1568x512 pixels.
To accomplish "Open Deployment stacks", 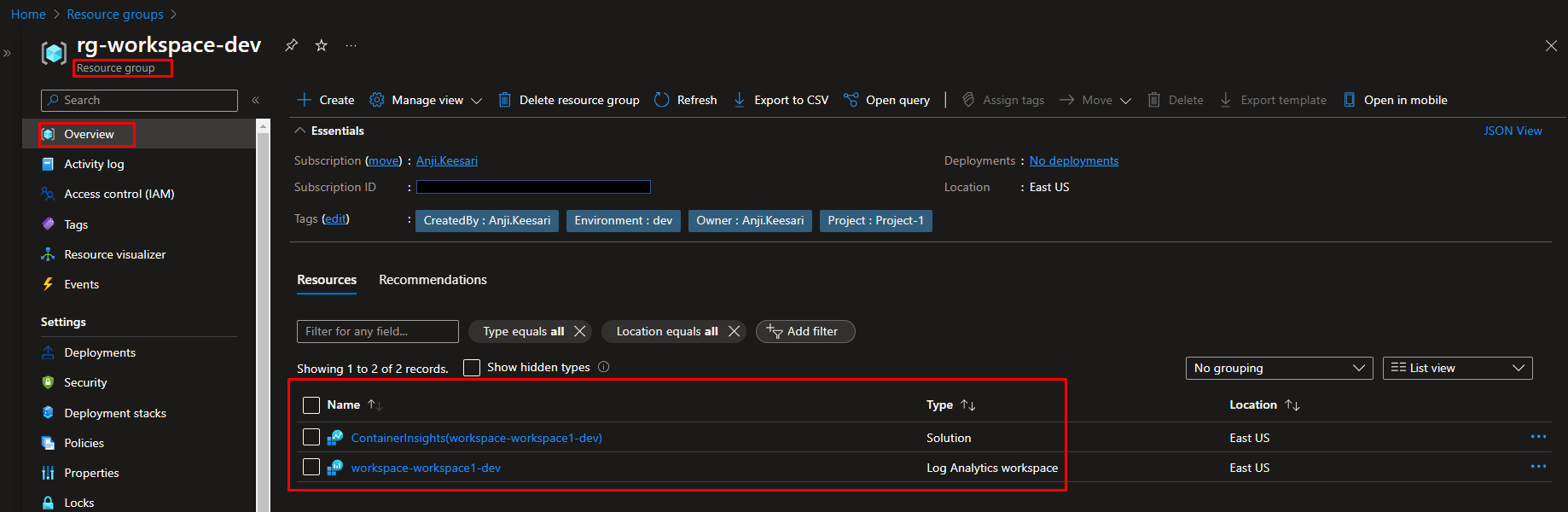I will click(x=115, y=413).
